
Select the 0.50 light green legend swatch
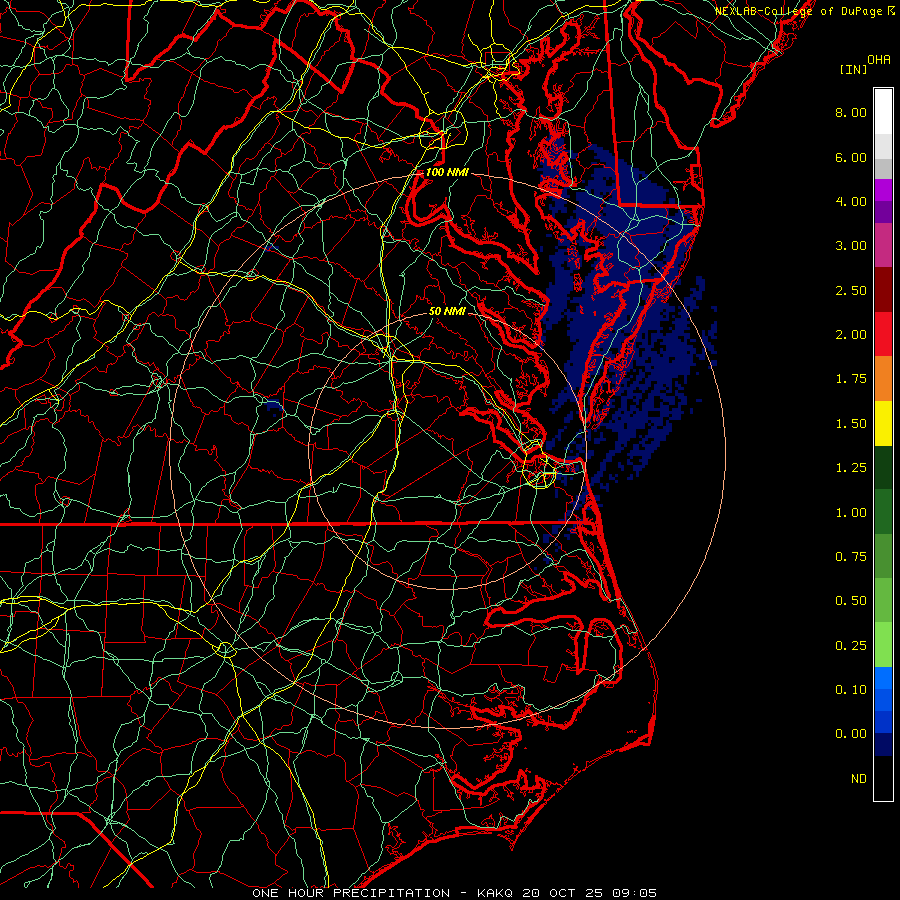click(883, 600)
